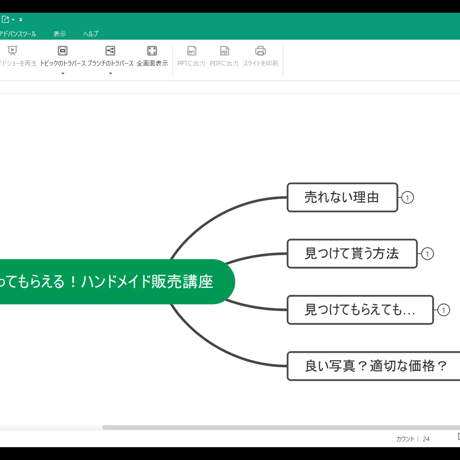
Task: Expand the 見つけてもらえても… branch
Action: tap(443, 310)
